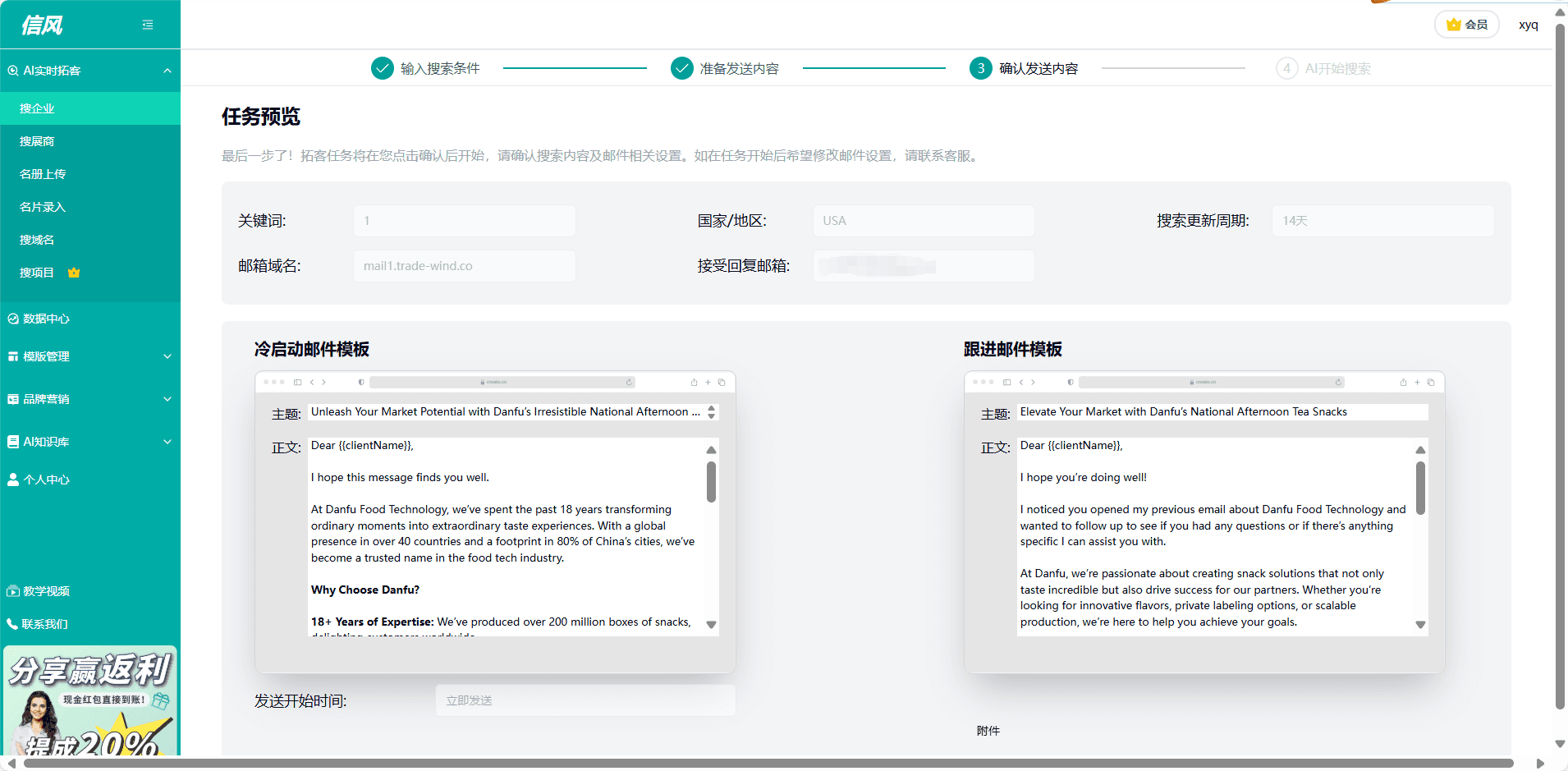Click the 任务预览 heading

[x=261, y=117]
